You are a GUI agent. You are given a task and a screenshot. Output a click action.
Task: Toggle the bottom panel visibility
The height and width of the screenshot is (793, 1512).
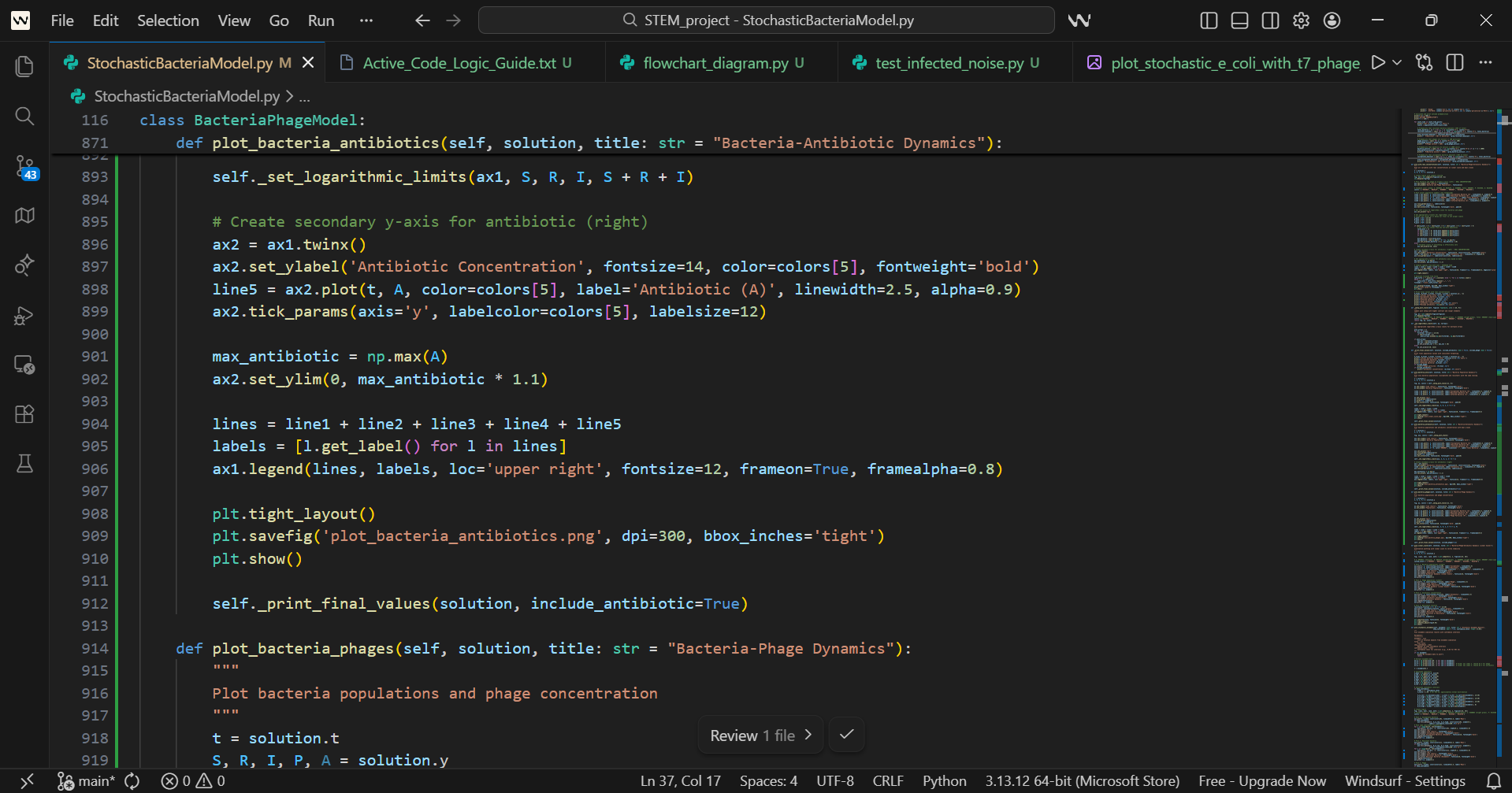(x=1239, y=20)
